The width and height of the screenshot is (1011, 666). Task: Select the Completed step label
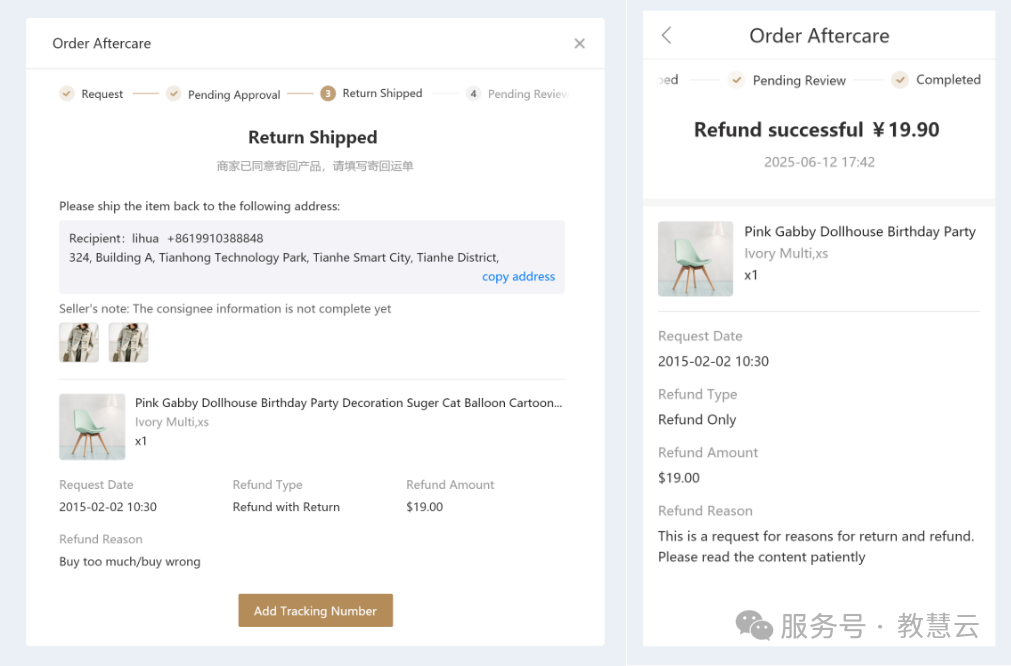(x=948, y=80)
